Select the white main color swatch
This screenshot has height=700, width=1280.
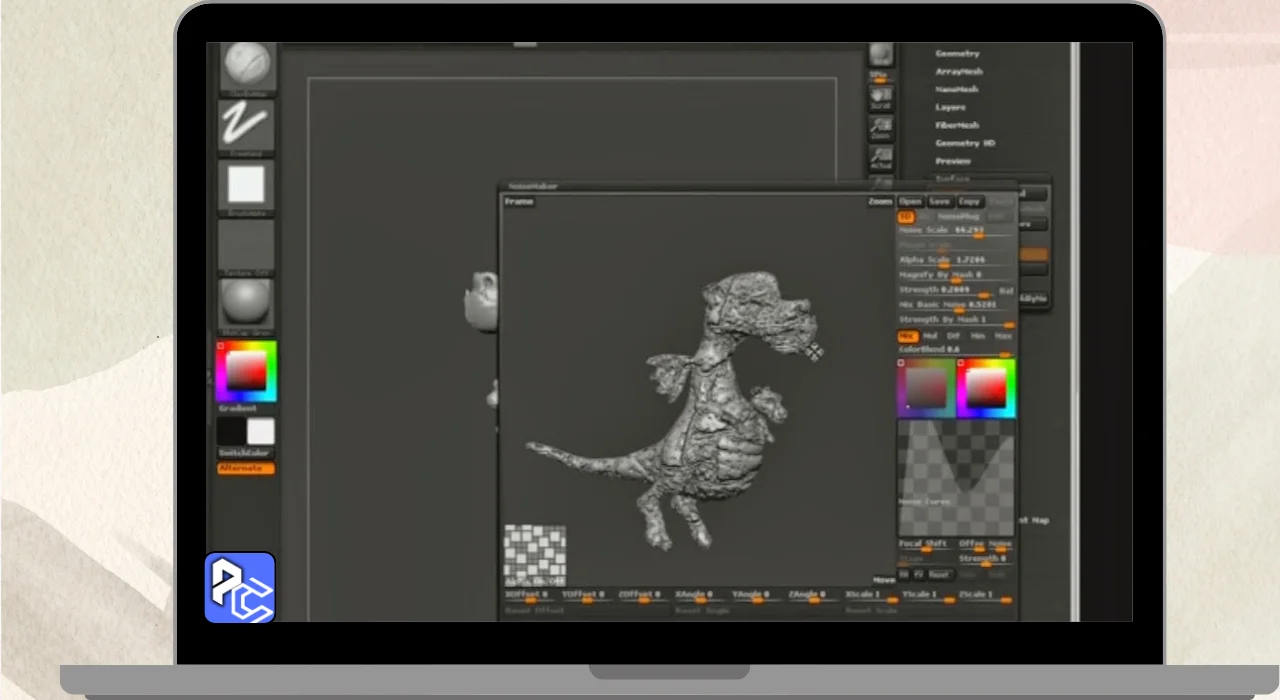(x=261, y=431)
